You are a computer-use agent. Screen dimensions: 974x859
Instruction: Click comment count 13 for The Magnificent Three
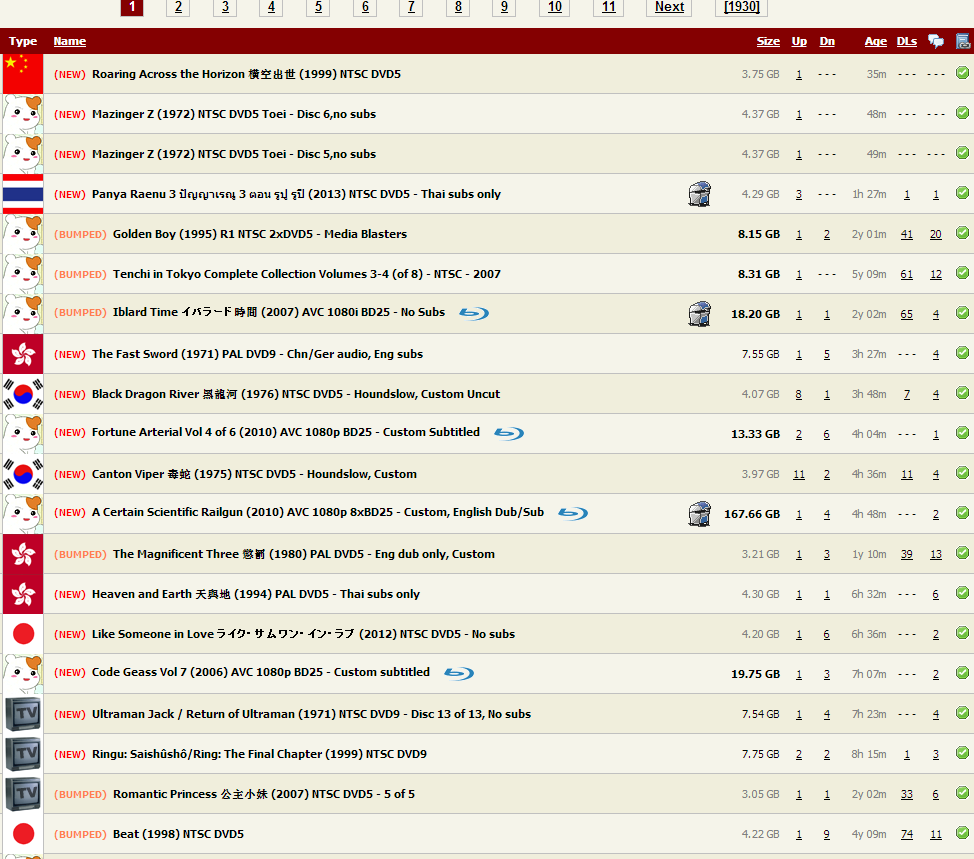(935, 555)
